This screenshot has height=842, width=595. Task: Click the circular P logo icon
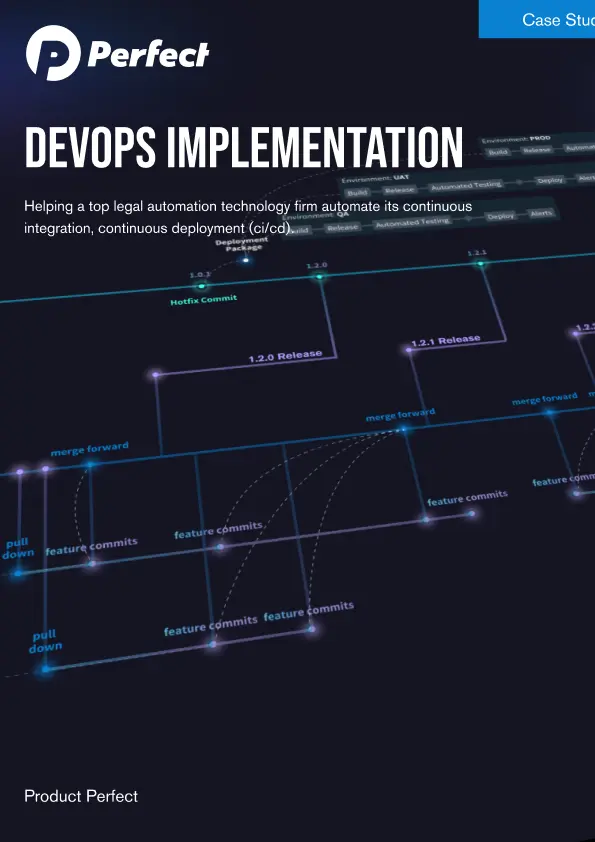click(x=53, y=53)
